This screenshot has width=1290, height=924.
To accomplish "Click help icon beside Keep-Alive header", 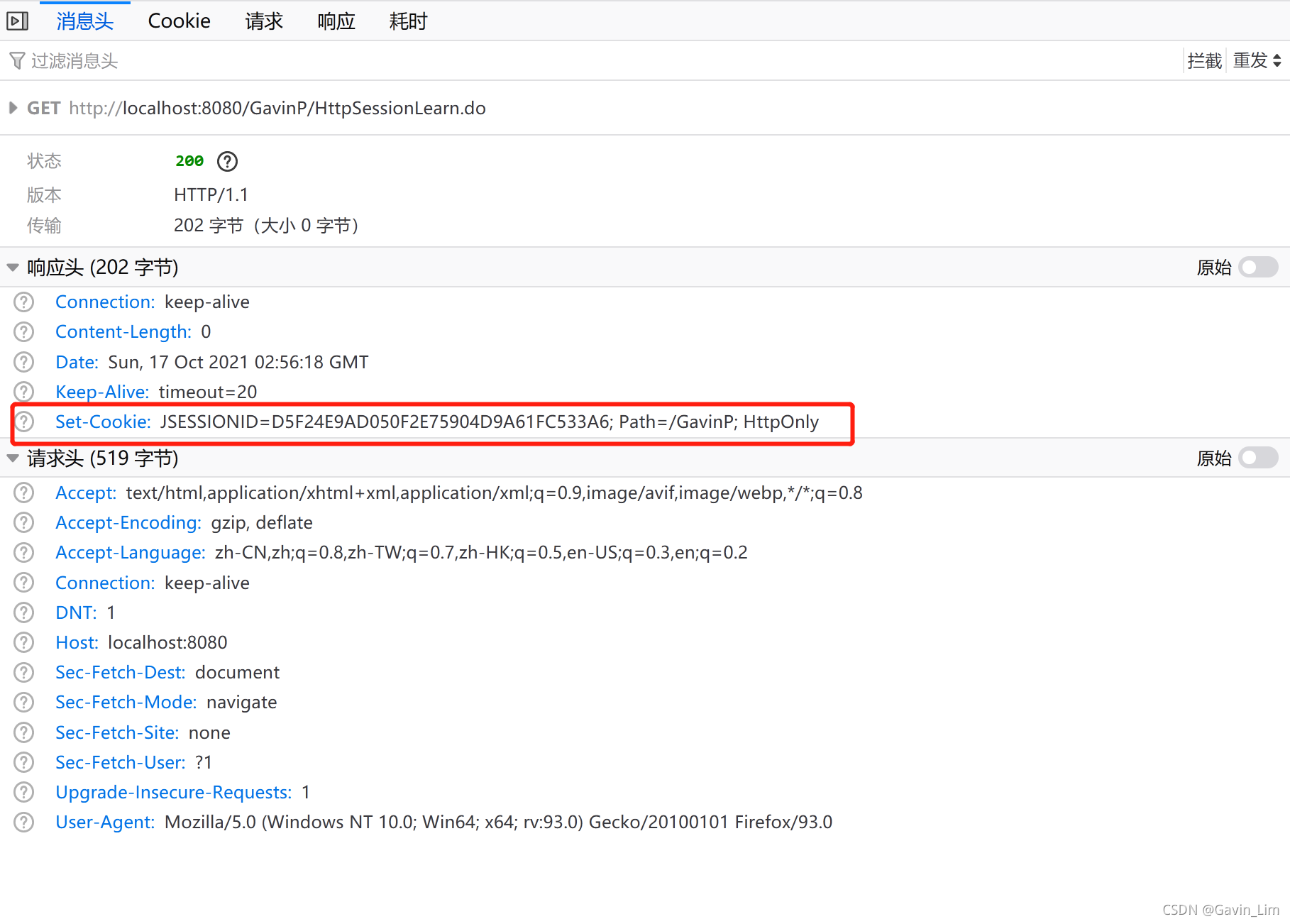I will [x=24, y=392].
